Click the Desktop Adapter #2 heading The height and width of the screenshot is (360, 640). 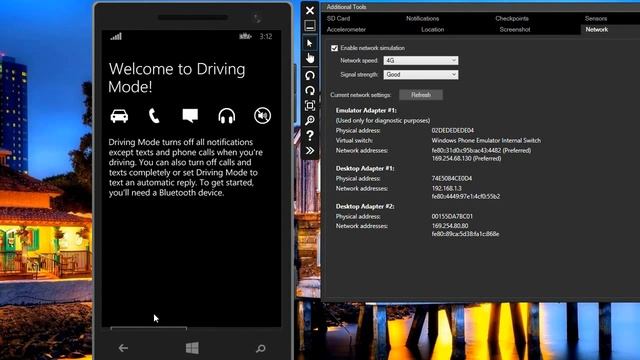click(x=365, y=206)
